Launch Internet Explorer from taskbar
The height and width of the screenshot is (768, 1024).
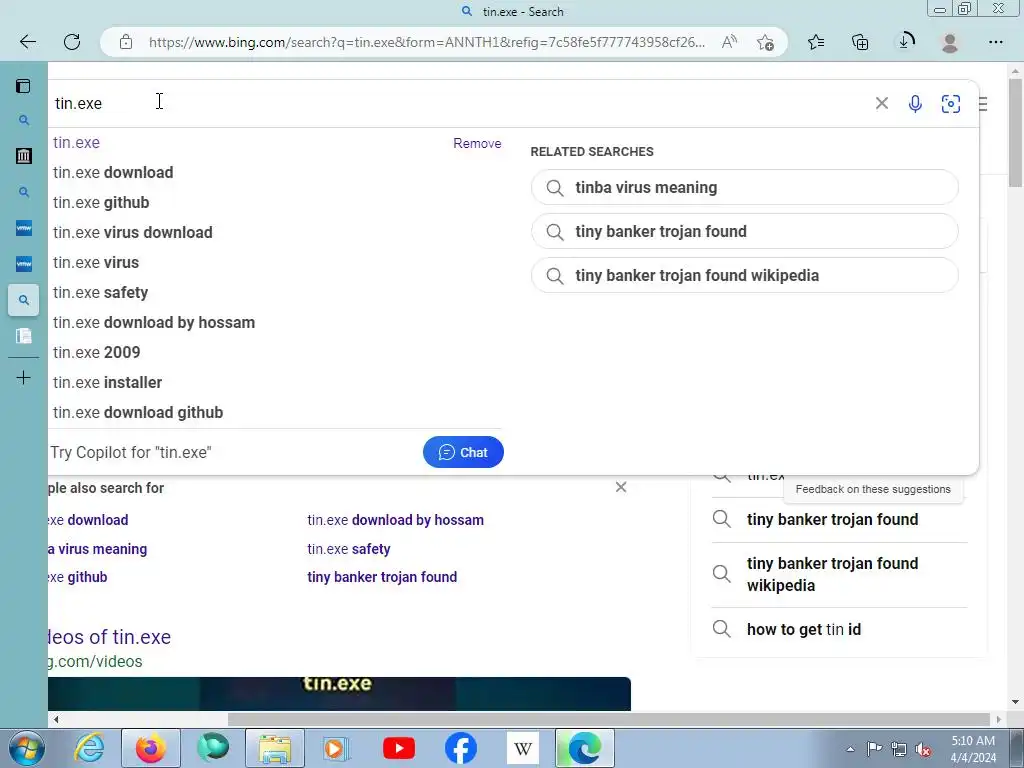pos(89,748)
